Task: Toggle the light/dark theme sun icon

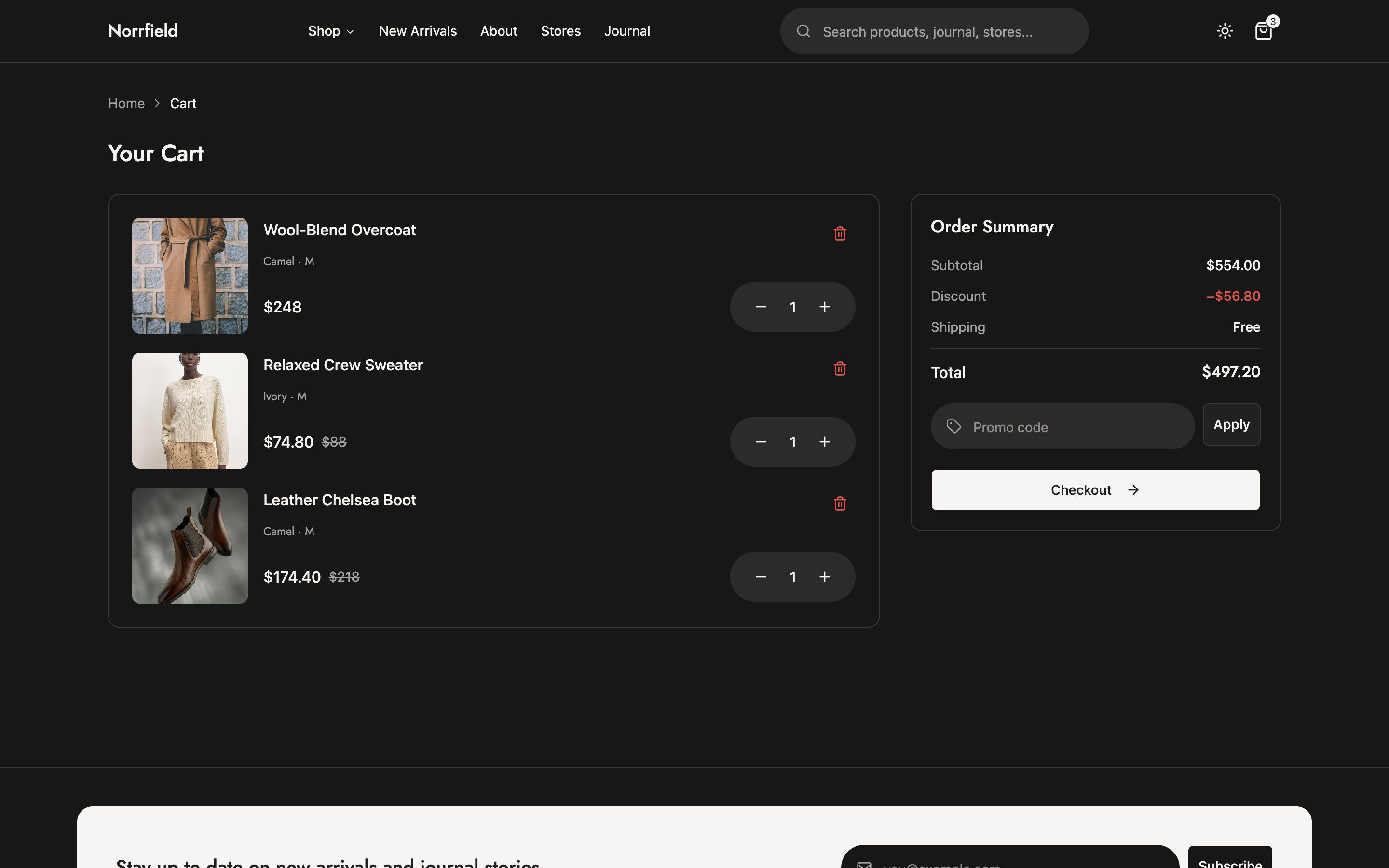Action: tap(1225, 31)
